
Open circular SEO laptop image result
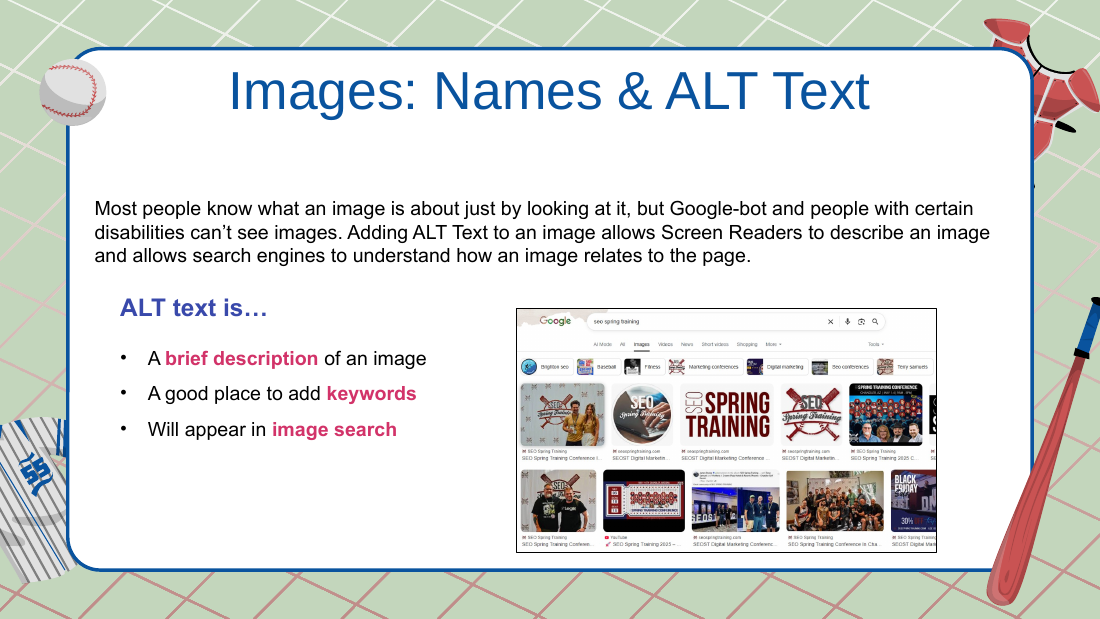pos(642,414)
